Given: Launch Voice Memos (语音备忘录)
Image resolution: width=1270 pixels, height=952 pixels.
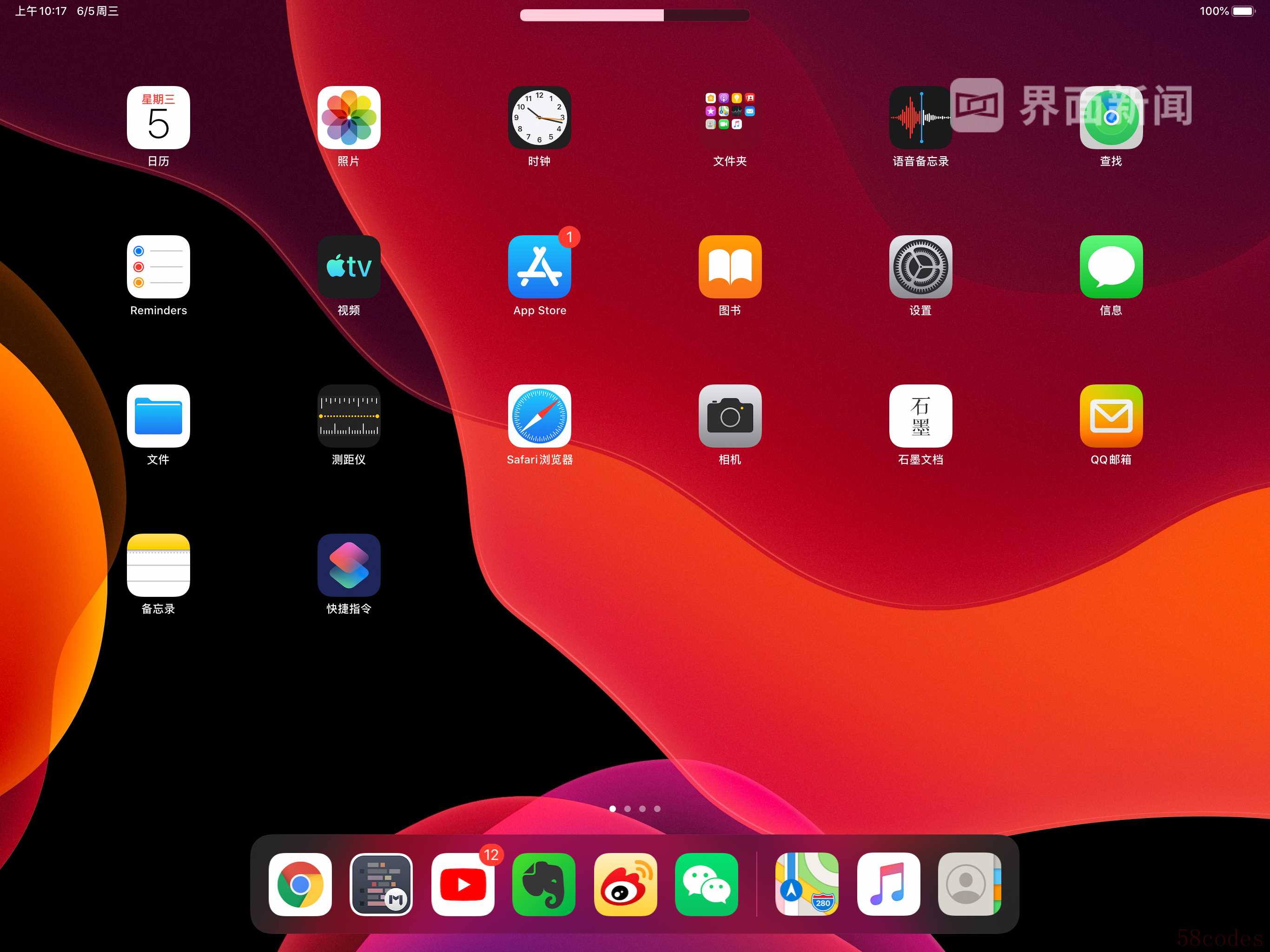Looking at the screenshot, I should (921, 118).
